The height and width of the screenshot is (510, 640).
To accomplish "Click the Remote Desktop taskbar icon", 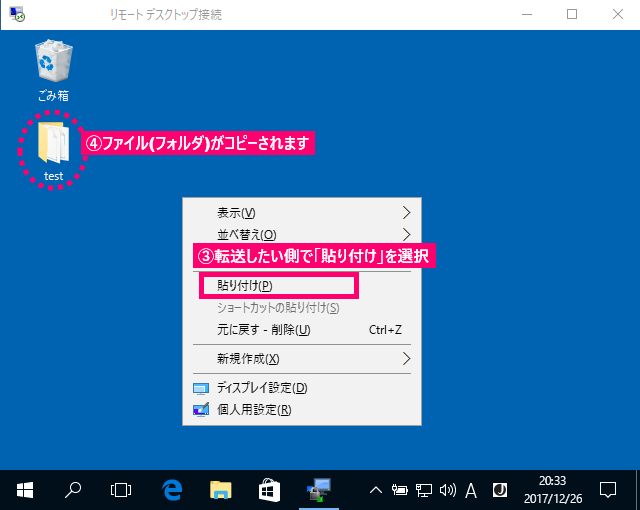I will 319,490.
